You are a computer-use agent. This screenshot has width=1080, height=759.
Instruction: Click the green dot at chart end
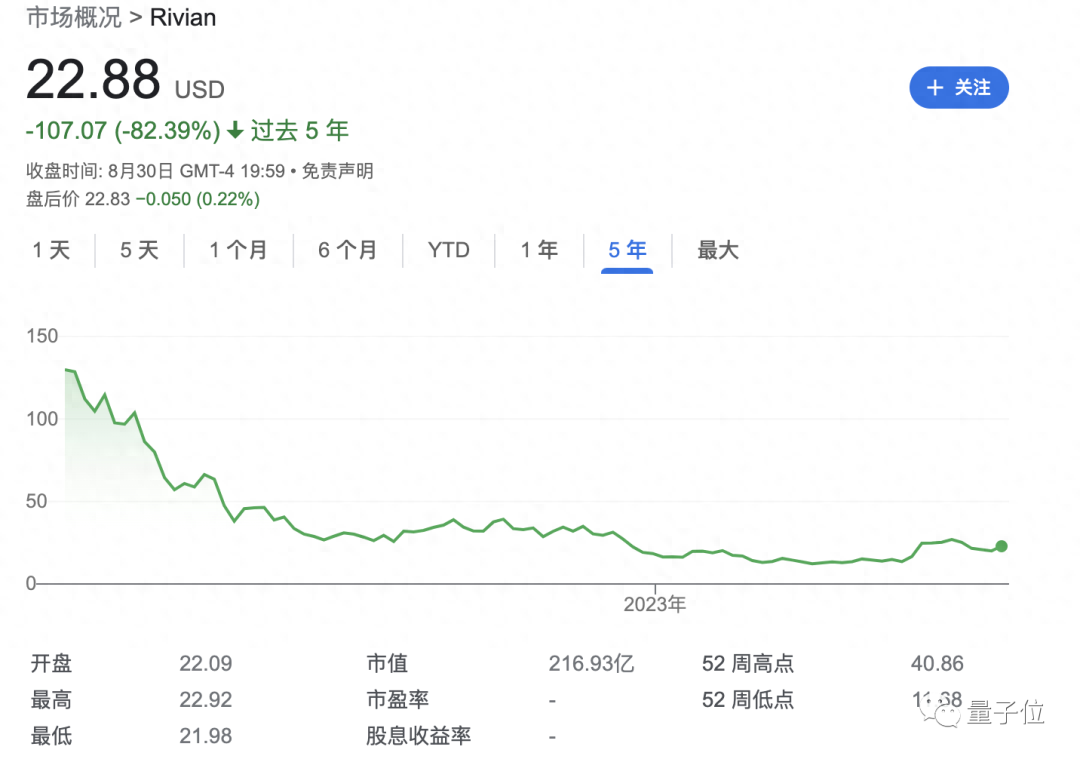point(1001,546)
